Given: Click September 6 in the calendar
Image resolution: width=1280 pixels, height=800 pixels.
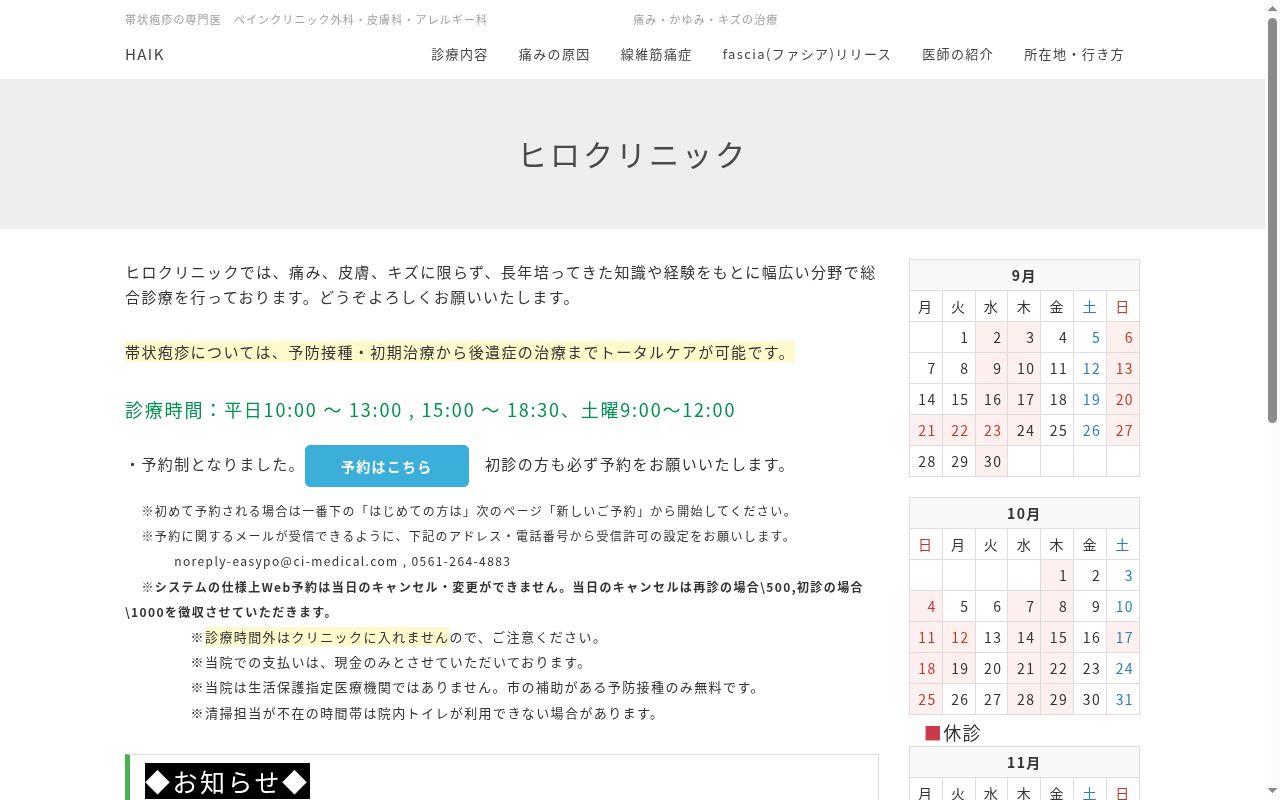Looking at the screenshot, I should [x=1124, y=337].
